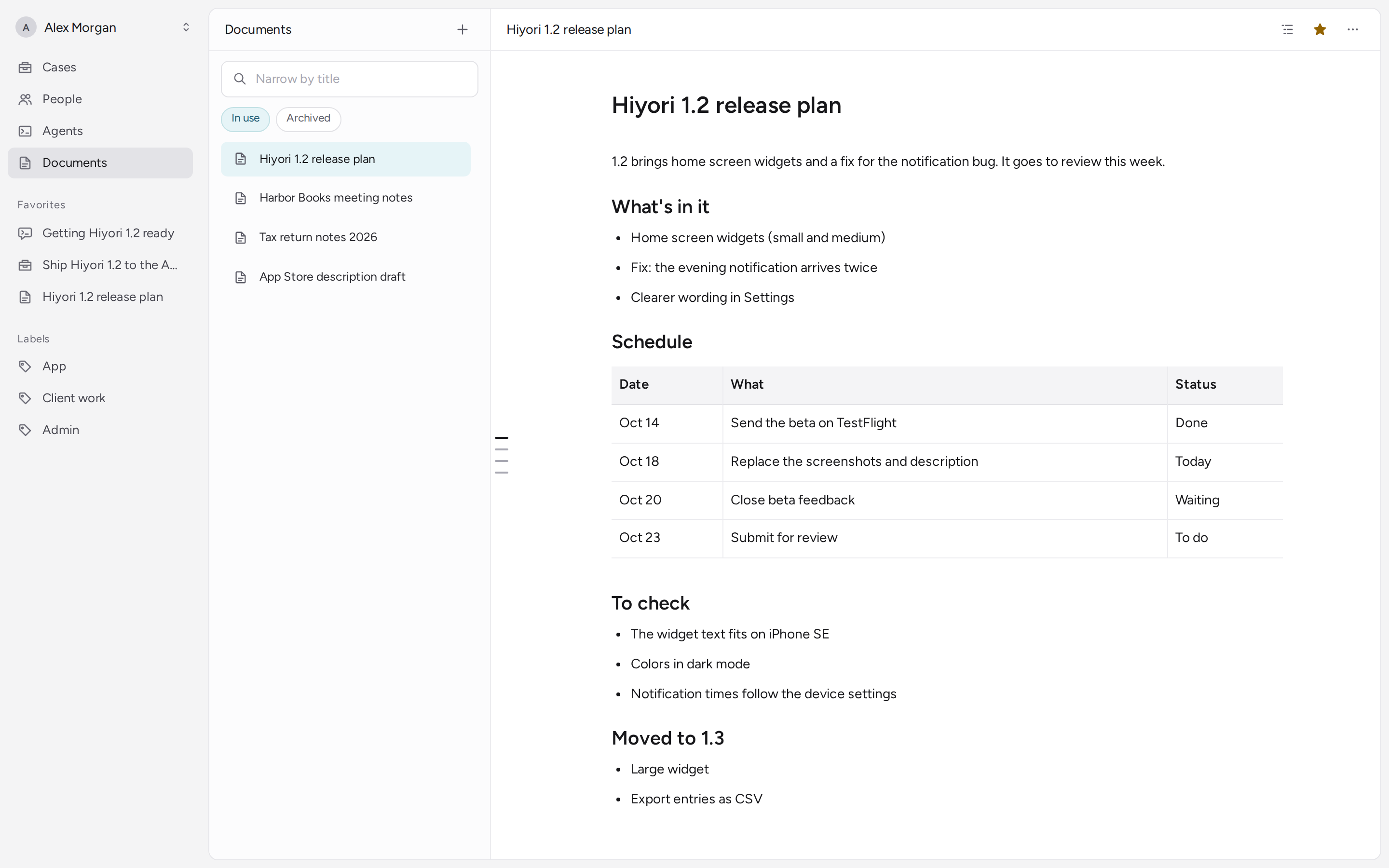Open App Store description draft document
This screenshot has width=1389, height=868.
345,277
